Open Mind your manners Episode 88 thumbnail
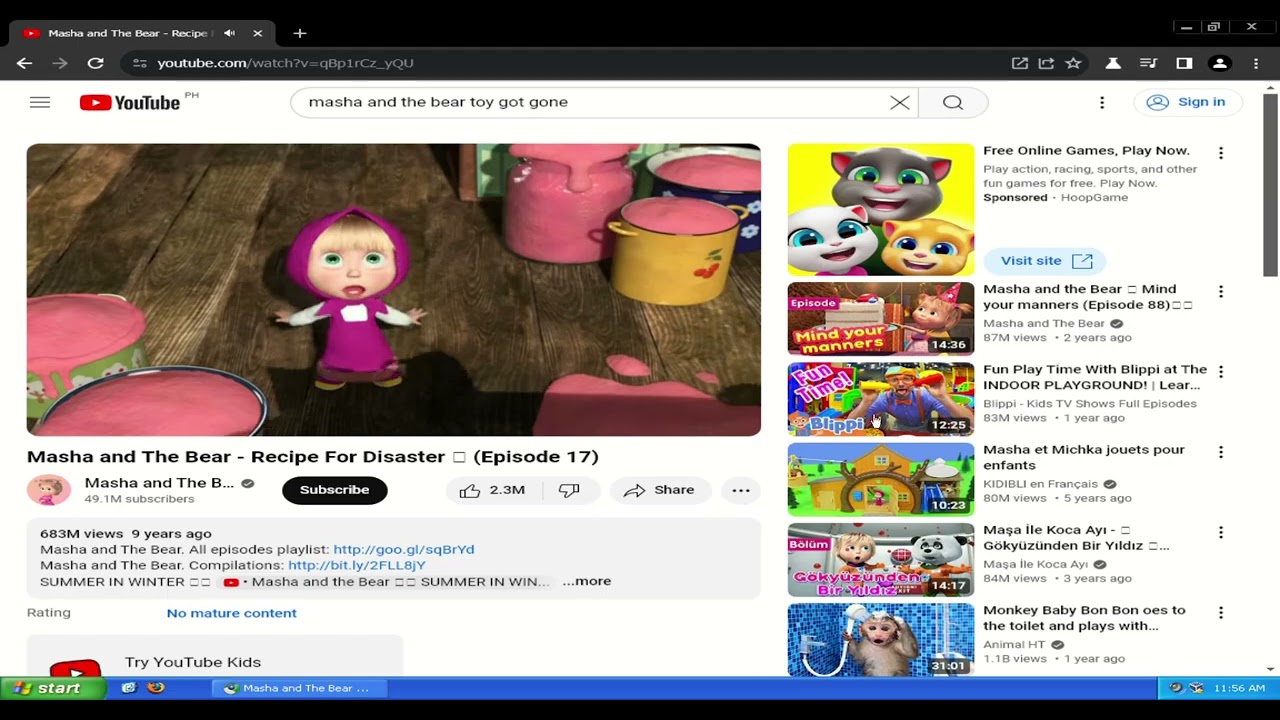Screen dimensions: 1280x720 [x=881, y=319]
